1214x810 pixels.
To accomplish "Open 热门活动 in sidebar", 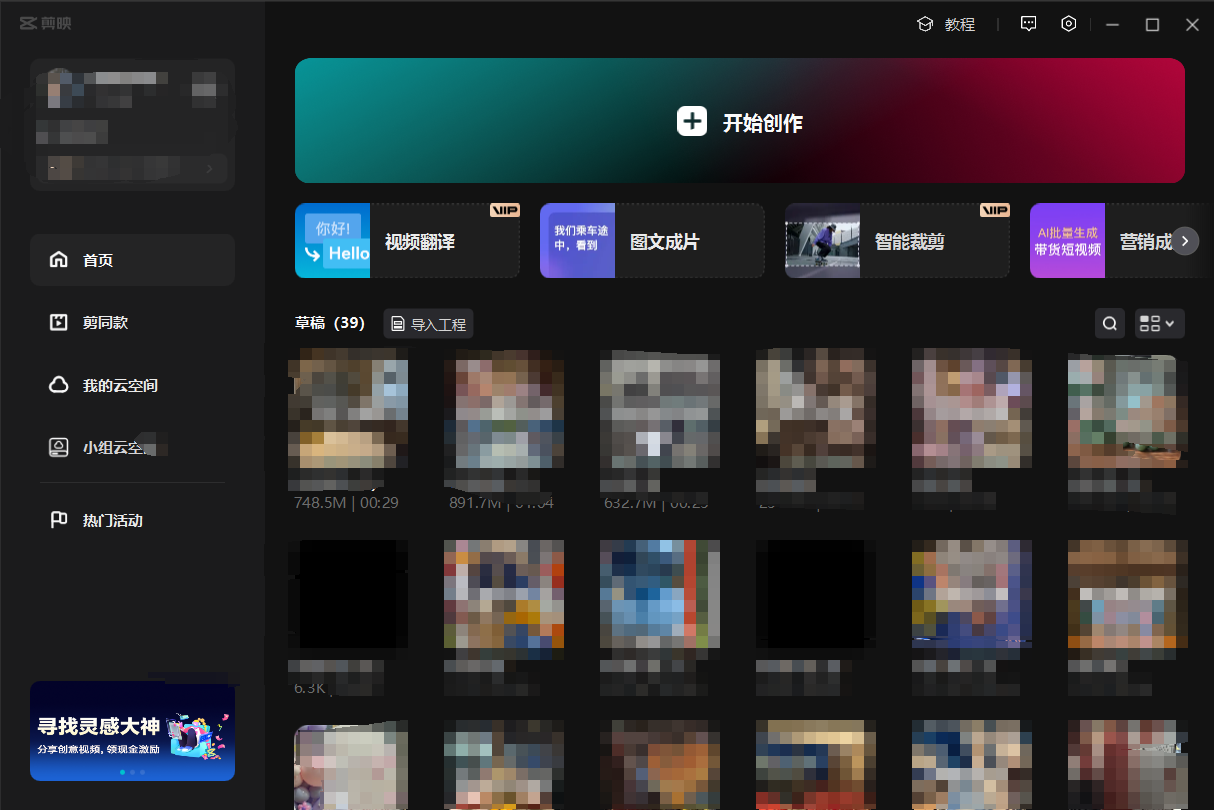I will point(132,520).
